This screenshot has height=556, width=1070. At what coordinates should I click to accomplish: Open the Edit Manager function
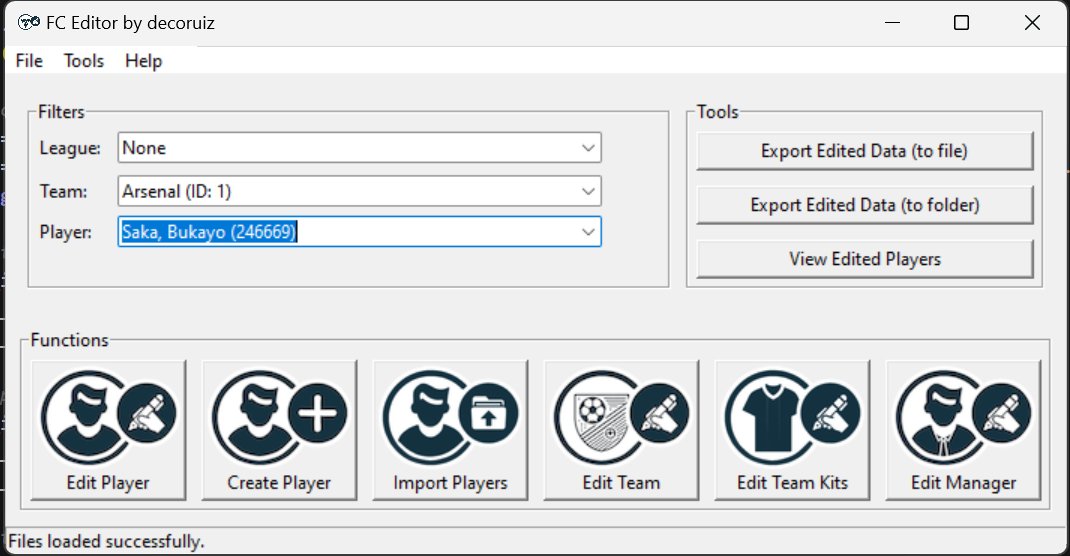pyautogui.click(x=964, y=430)
